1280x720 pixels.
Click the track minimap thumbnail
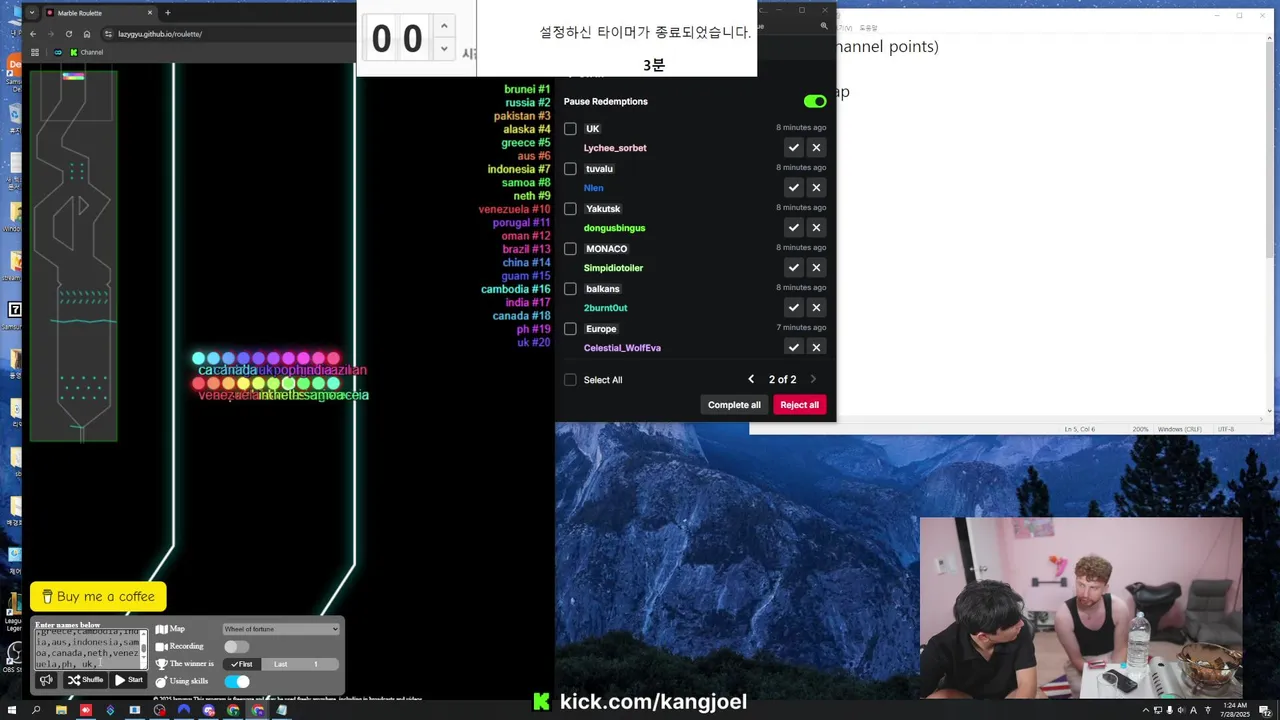73,255
